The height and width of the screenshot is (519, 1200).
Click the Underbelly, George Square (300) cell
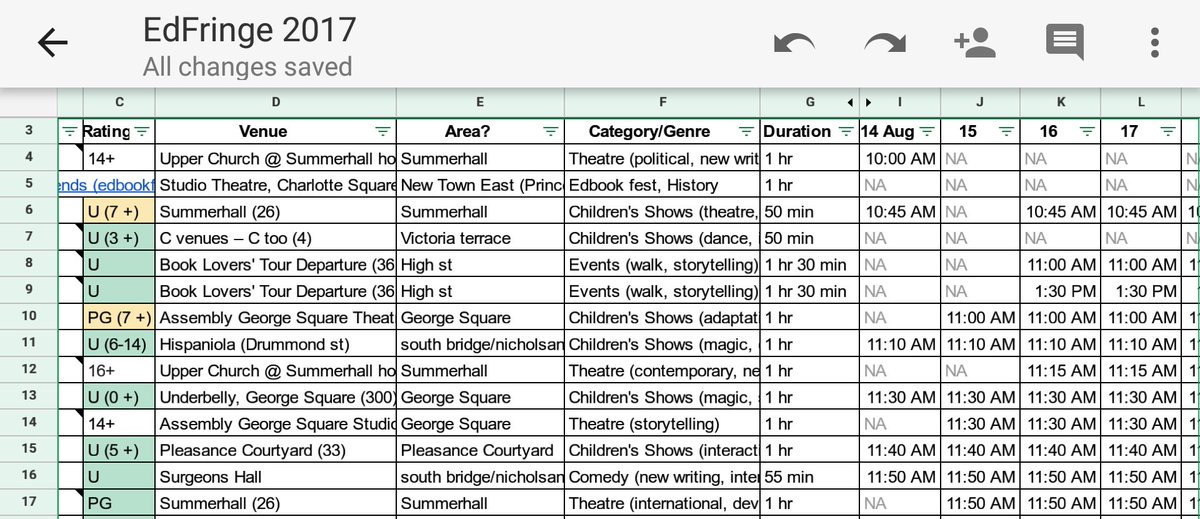click(x=276, y=397)
